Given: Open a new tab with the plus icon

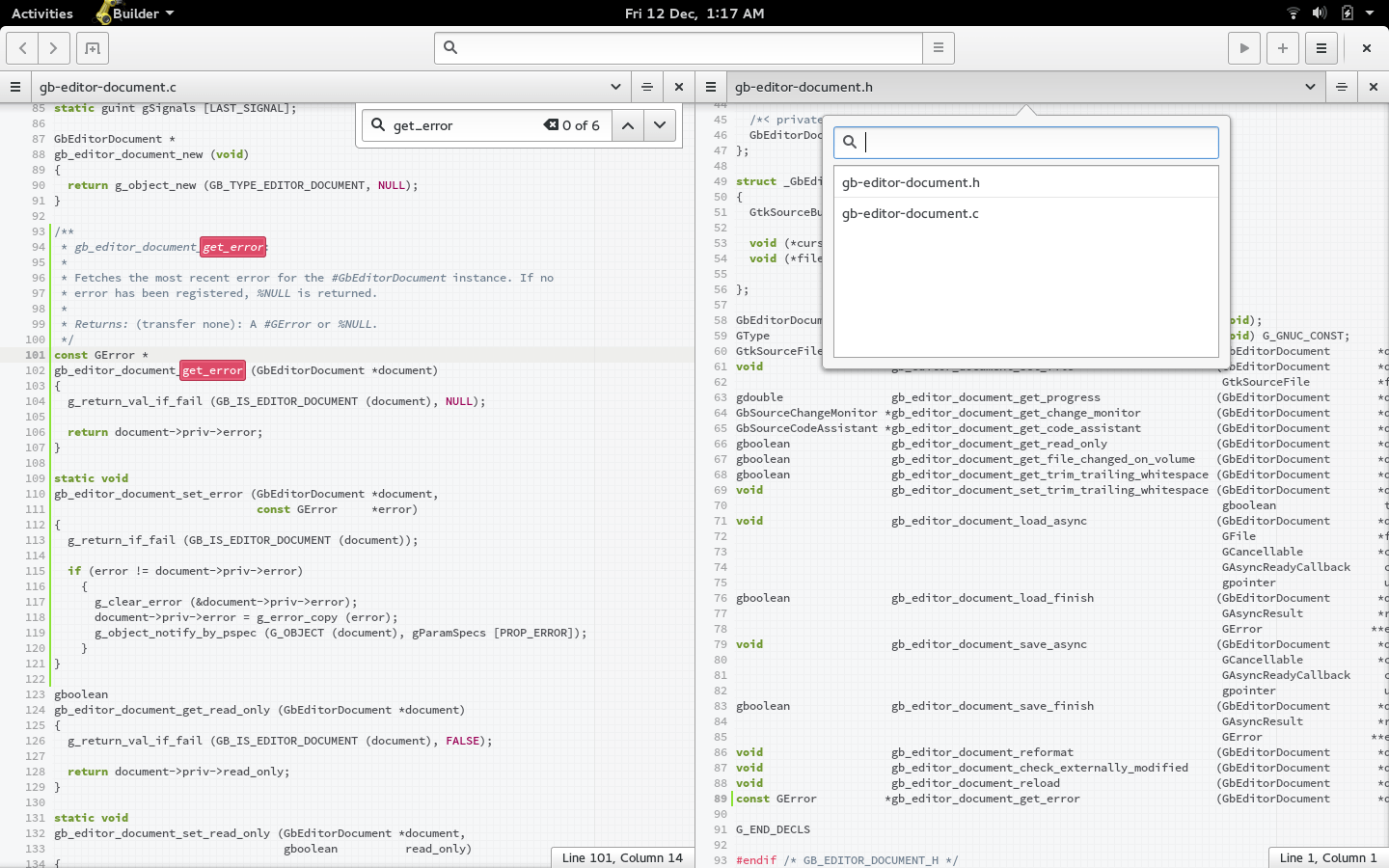Looking at the screenshot, I should pos(1283,47).
